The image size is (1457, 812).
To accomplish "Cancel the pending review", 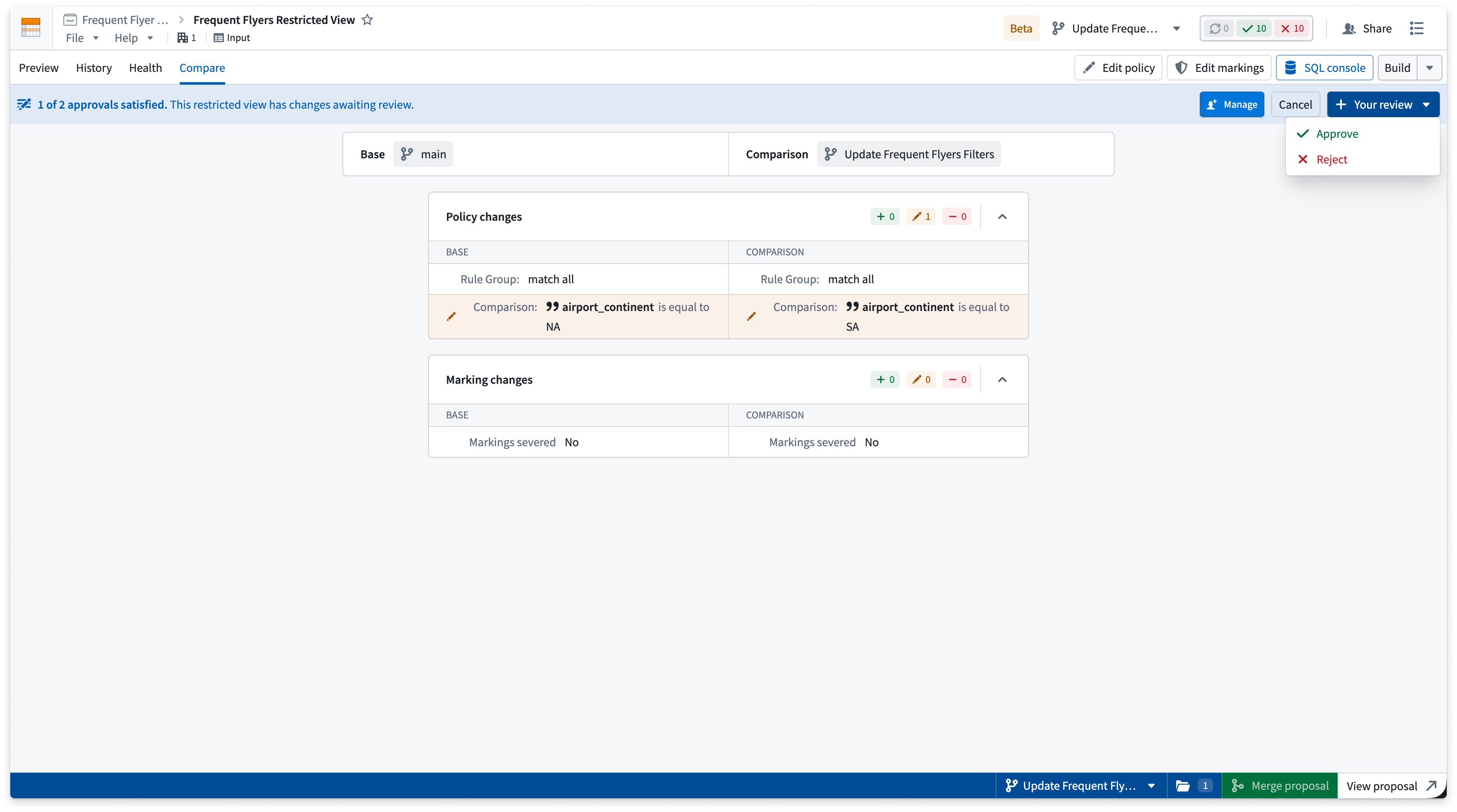I will 1295,105.
